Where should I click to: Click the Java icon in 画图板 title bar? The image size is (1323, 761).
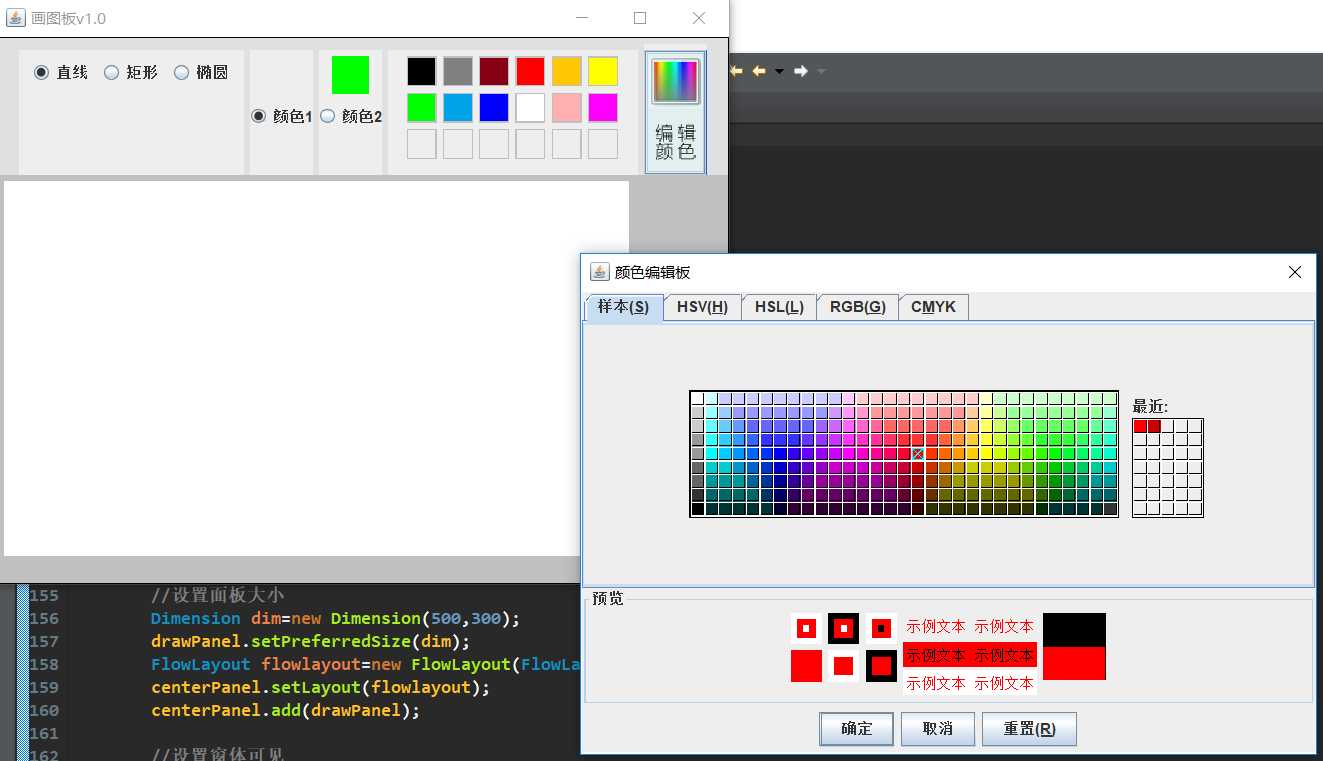point(15,18)
